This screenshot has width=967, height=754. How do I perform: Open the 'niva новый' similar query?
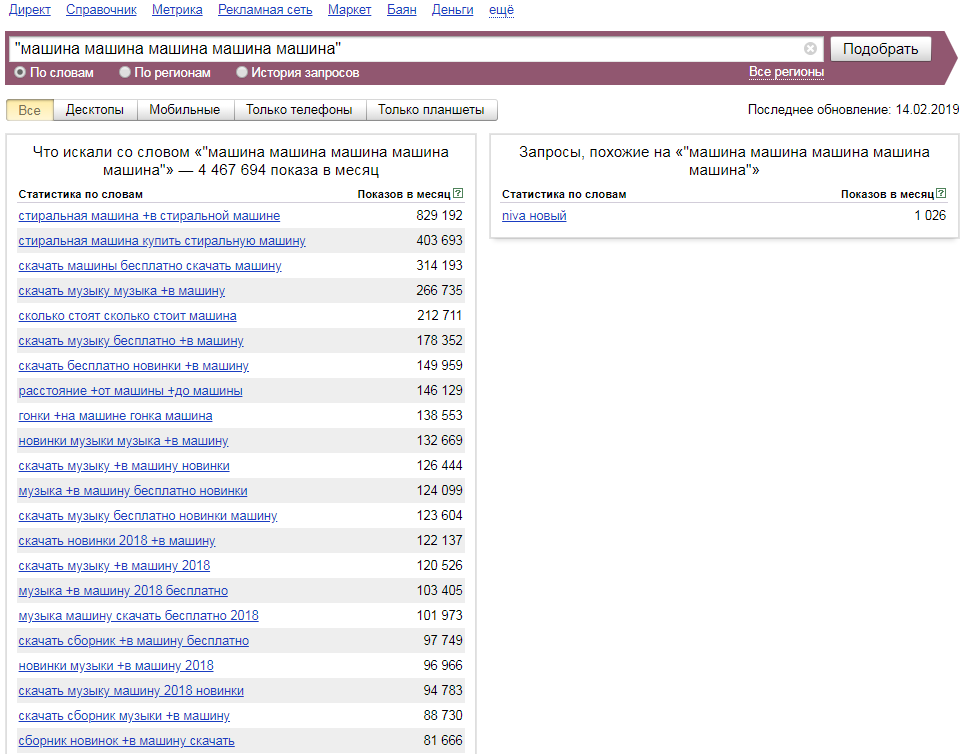coord(534,216)
